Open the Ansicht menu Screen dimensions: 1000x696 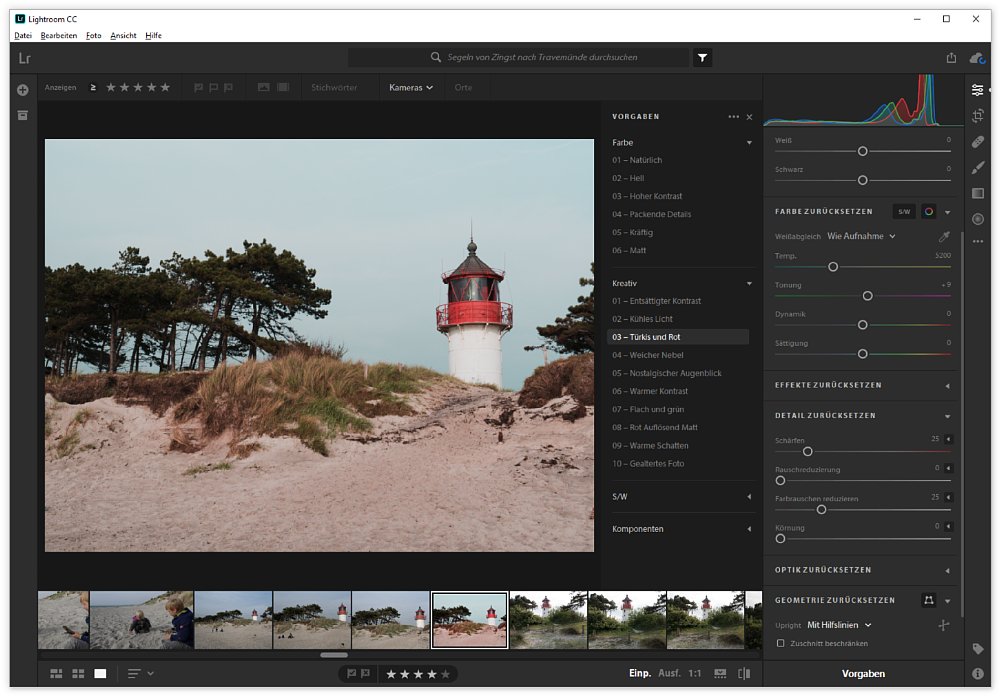(x=123, y=35)
